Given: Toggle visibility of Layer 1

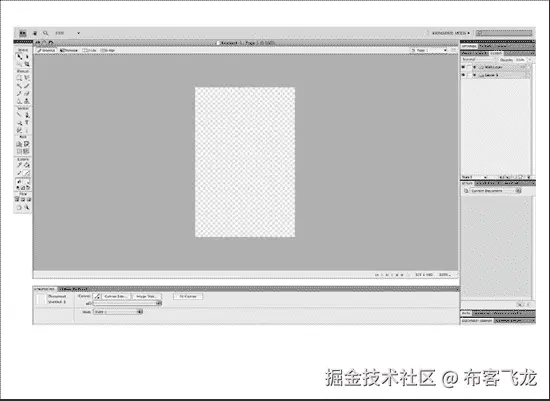Looking at the screenshot, I should click(x=463, y=75).
